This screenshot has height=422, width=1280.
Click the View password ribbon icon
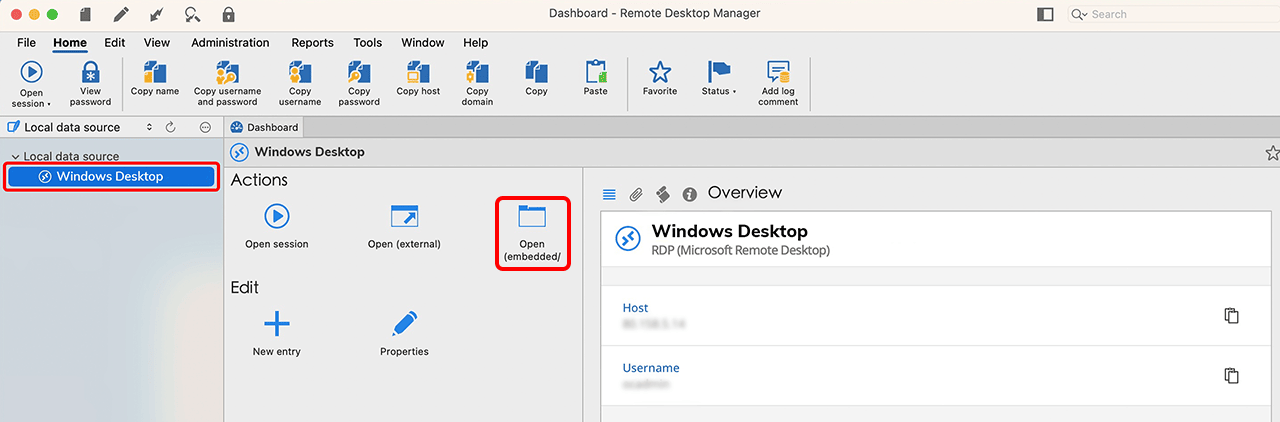pos(90,74)
